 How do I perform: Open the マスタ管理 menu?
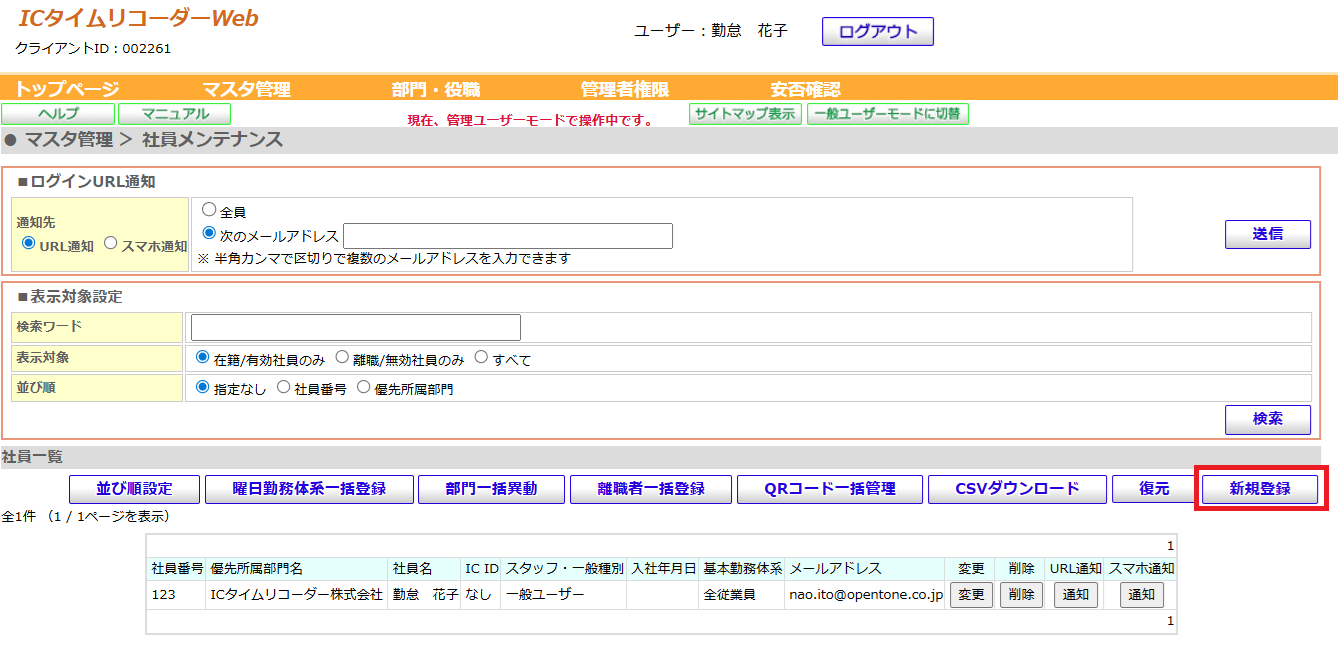pyautogui.click(x=246, y=89)
